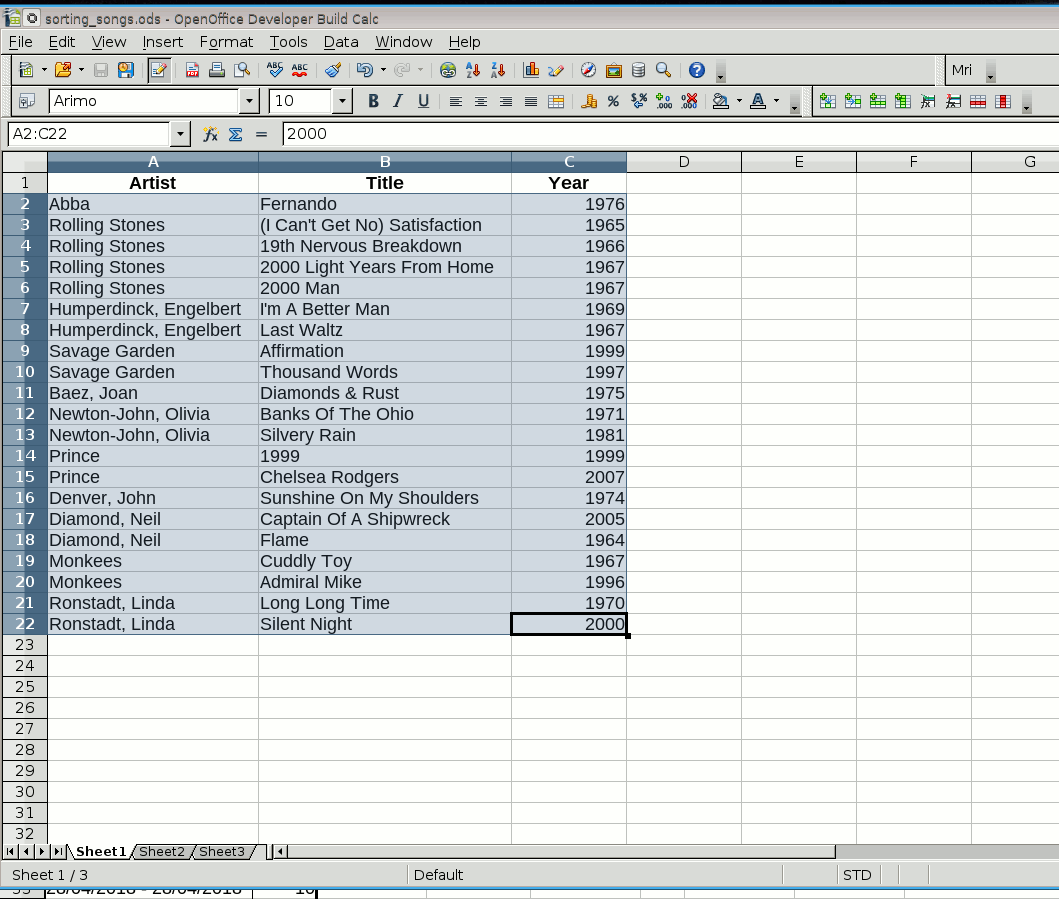Open the Insert Chart tool

[x=531, y=70]
